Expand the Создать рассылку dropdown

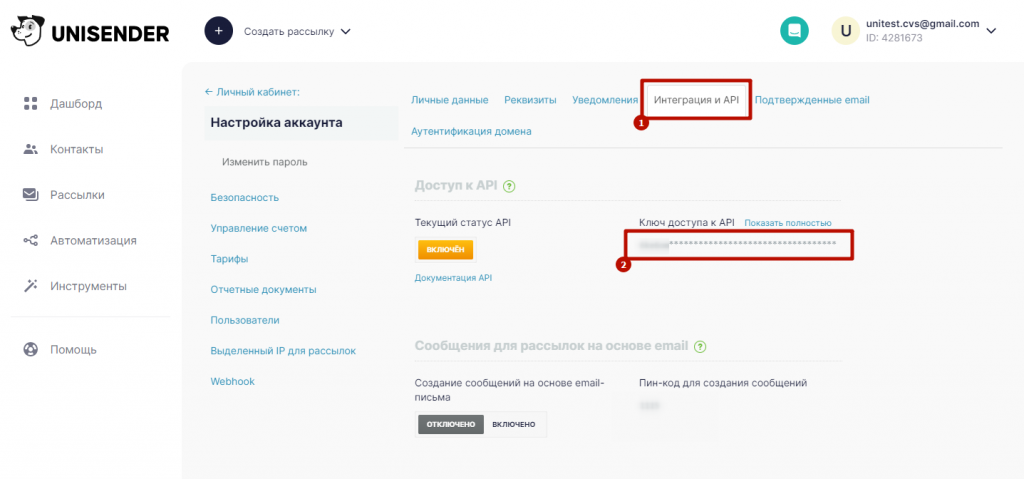[297, 31]
